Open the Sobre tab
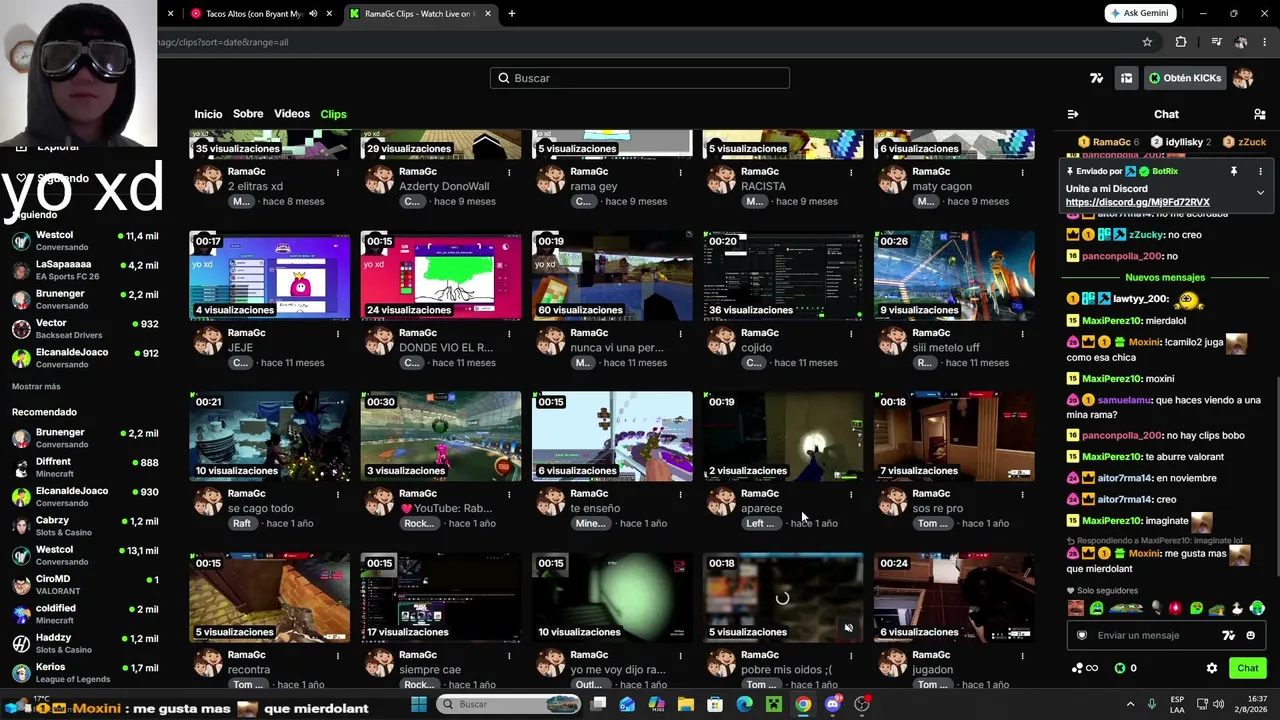The image size is (1280, 720). 248,114
